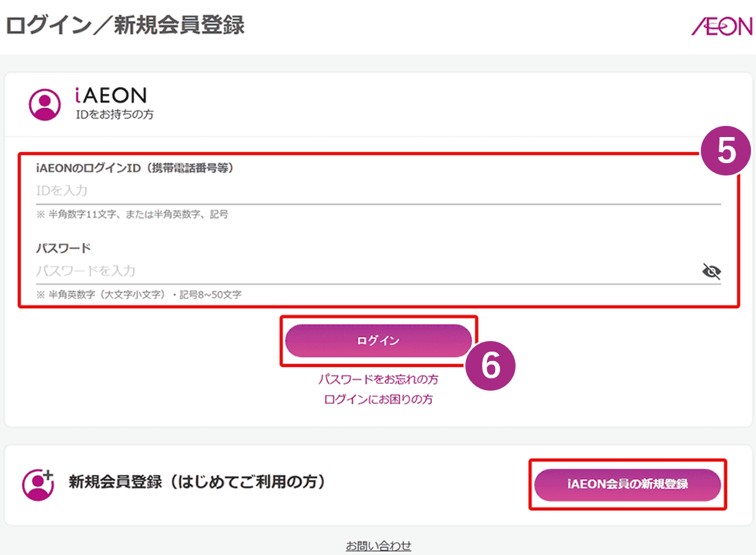Click the IDをお持ちの方 subtitle text

click(x=114, y=116)
